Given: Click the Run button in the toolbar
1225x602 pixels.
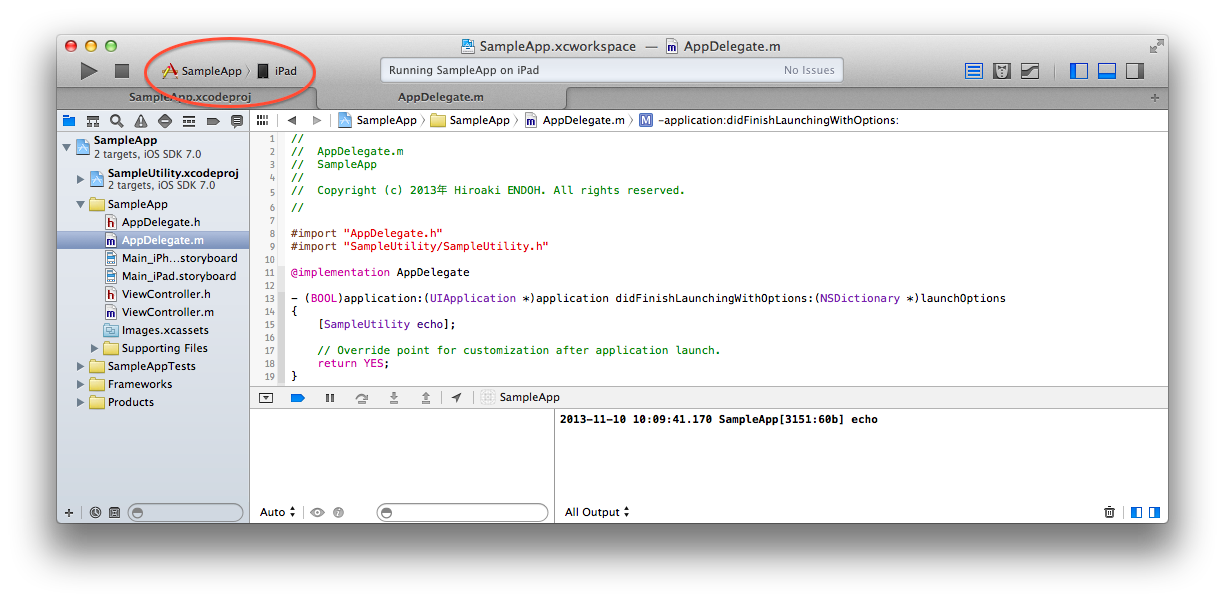Looking at the screenshot, I should 89,71.
